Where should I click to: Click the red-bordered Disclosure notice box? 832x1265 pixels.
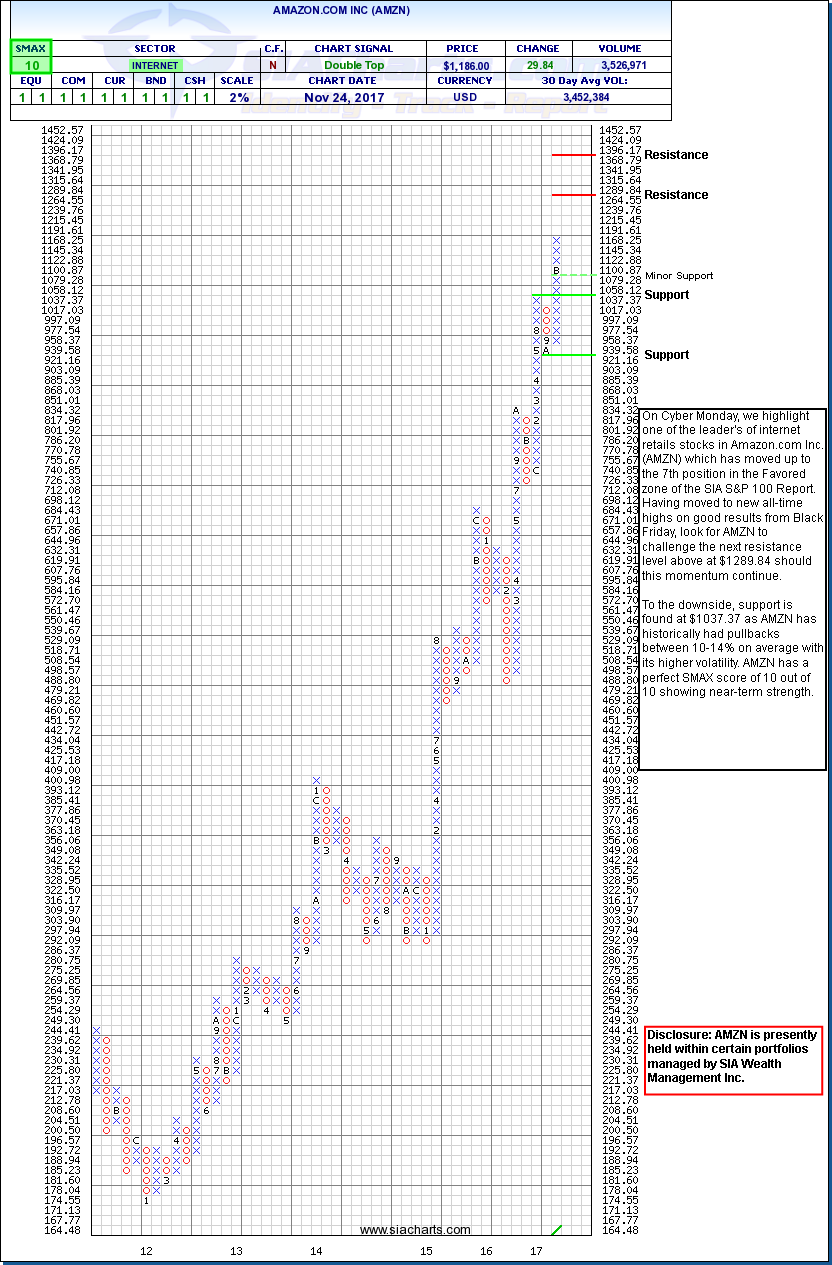(x=733, y=1056)
